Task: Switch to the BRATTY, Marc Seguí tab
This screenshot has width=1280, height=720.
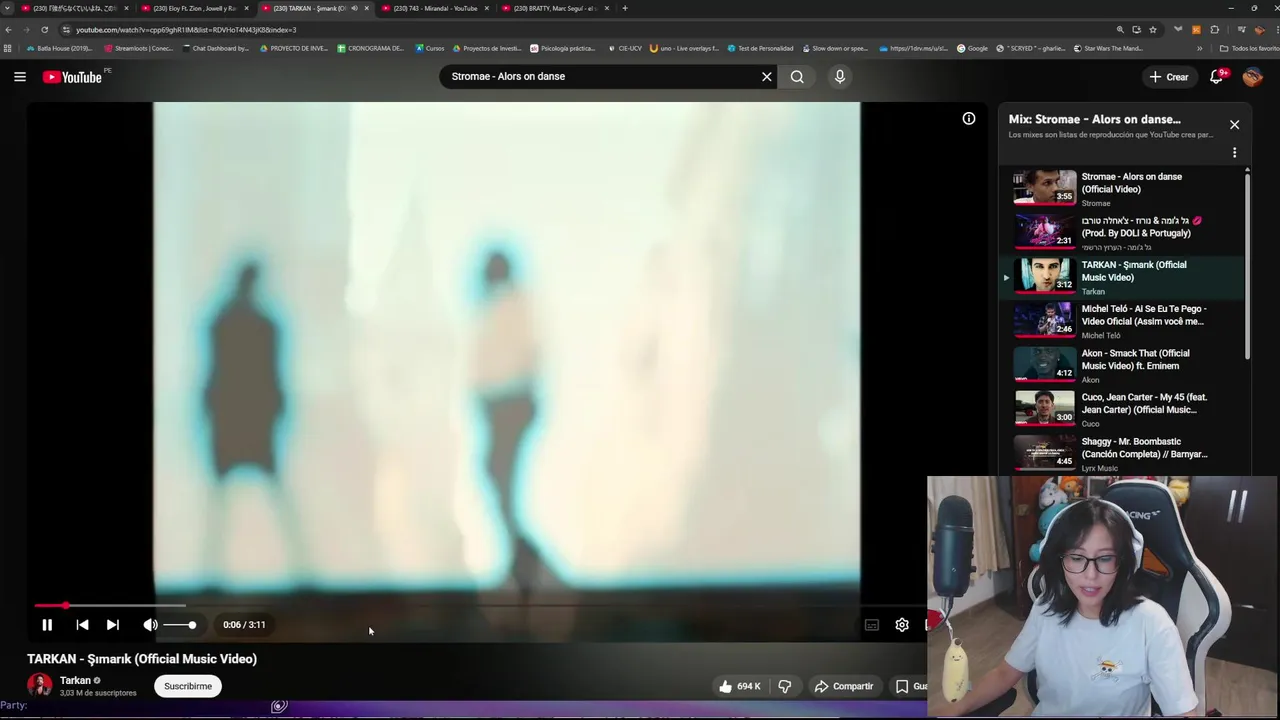Action: point(555,8)
